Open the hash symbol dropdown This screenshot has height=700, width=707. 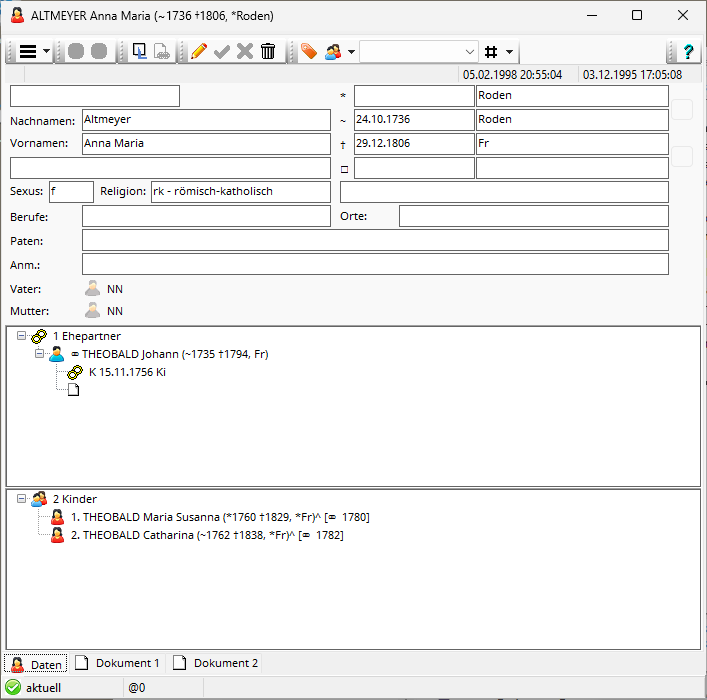tap(498, 52)
